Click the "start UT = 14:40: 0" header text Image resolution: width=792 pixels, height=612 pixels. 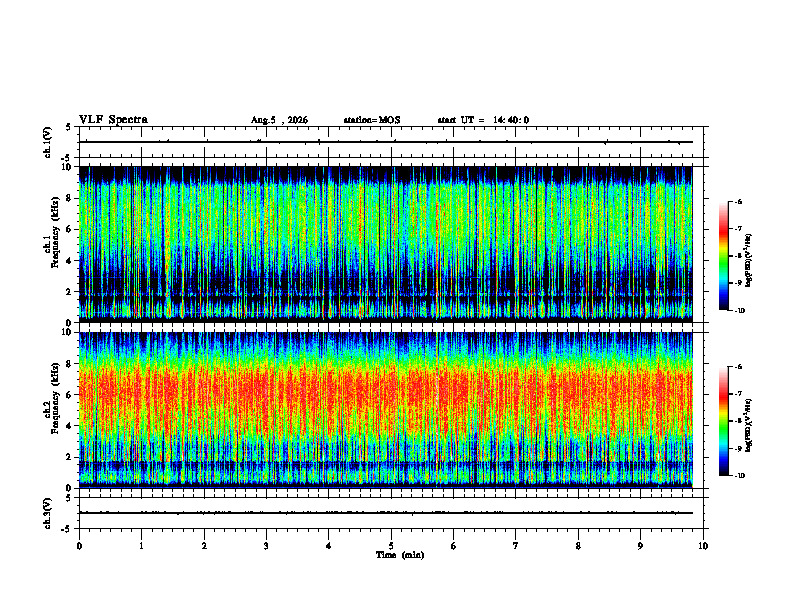[x=483, y=120]
